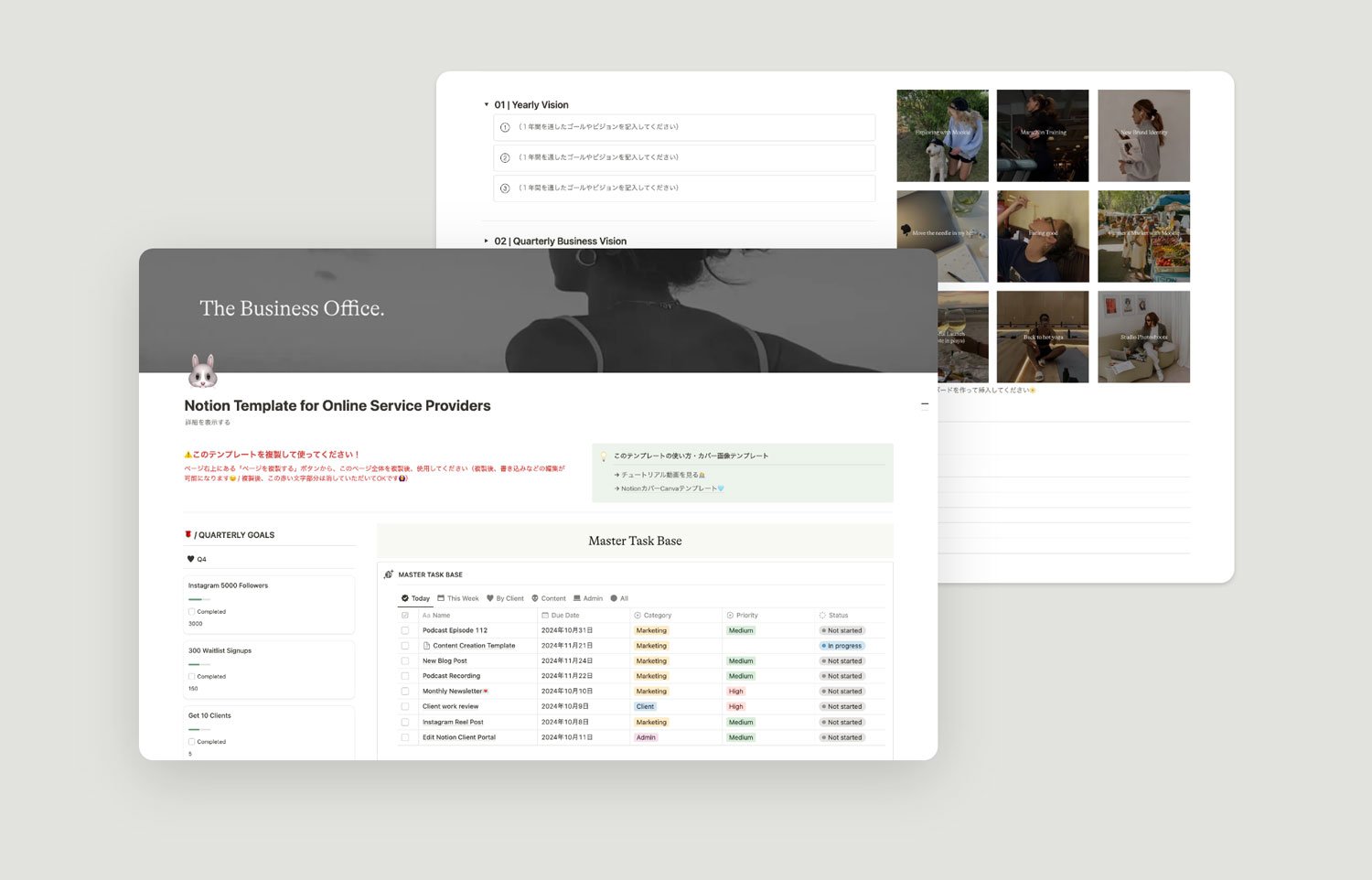
Task: Open the Admin category tag dropdown
Action: click(x=646, y=737)
